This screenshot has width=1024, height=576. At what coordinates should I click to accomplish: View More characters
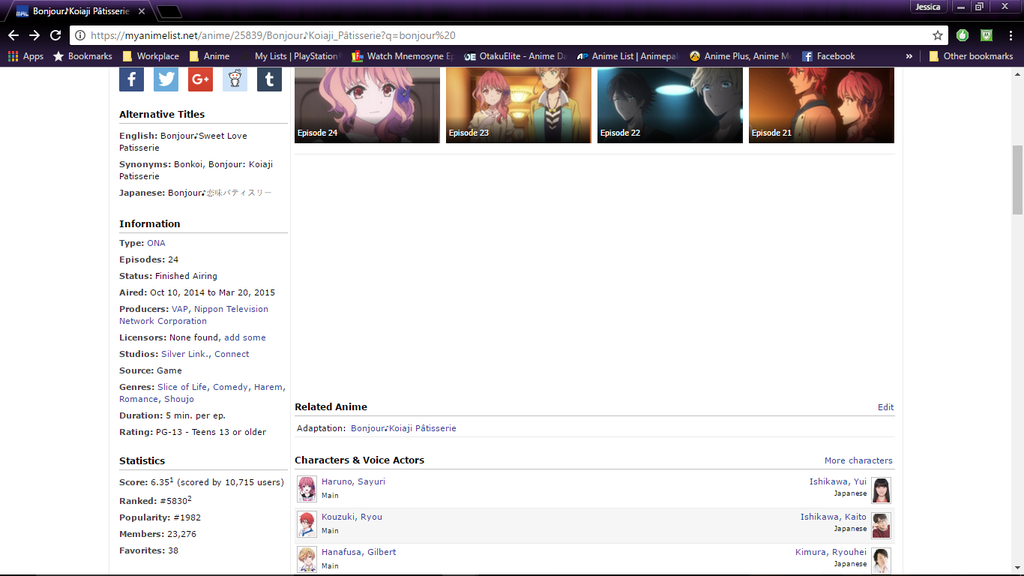tap(858, 460)
